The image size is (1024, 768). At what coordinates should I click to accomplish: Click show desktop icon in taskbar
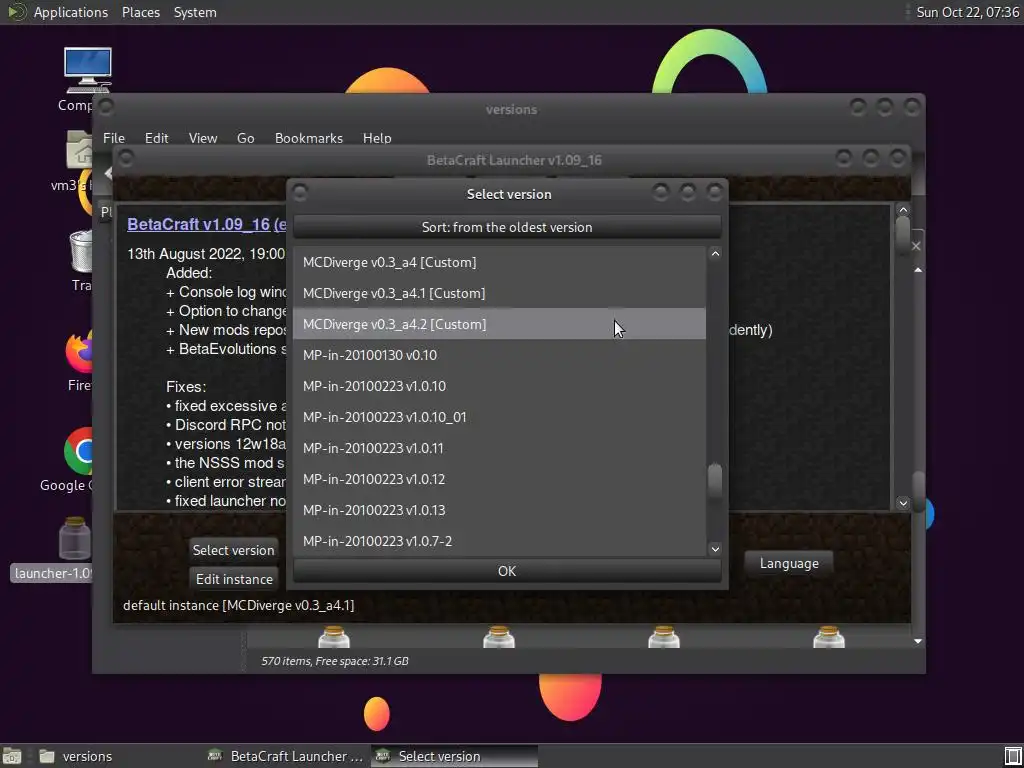[x=12, y=756]
